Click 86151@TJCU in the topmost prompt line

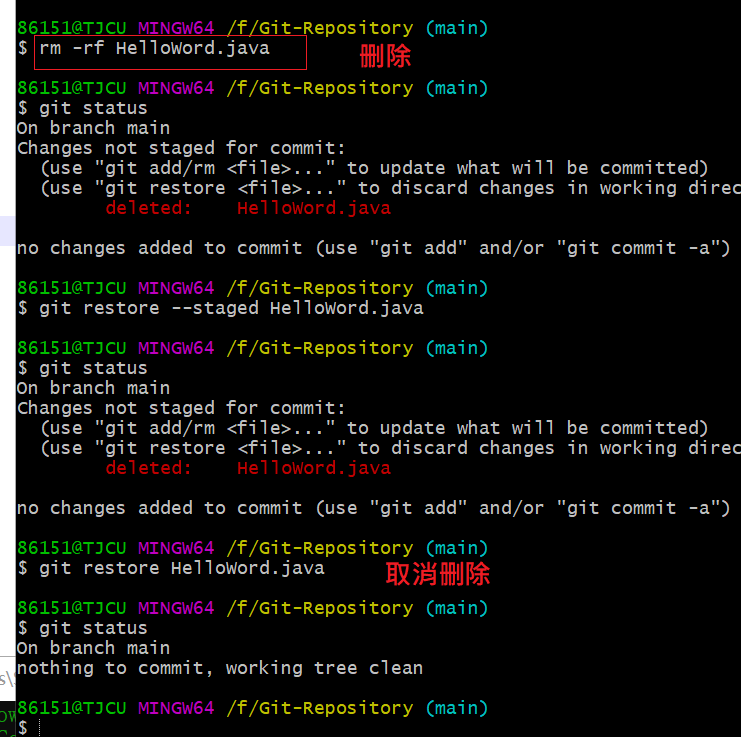(72, 28)
